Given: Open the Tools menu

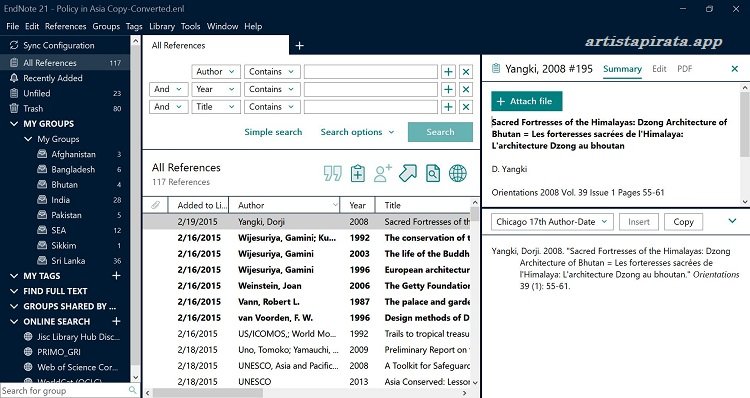Looking at the screenshot, I should point(190,26).
